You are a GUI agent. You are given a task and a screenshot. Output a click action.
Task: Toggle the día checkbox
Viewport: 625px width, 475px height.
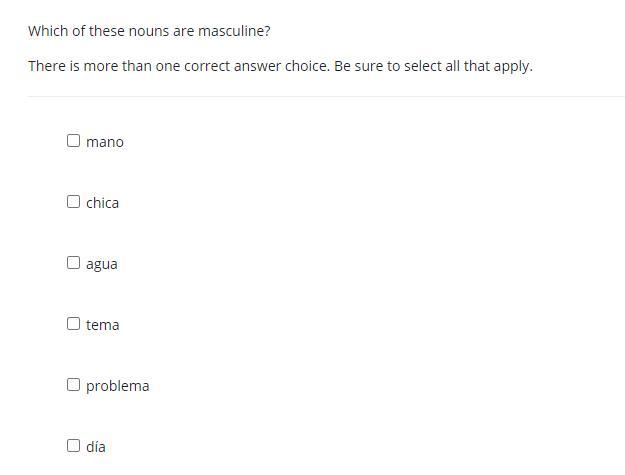coord(73,446)
